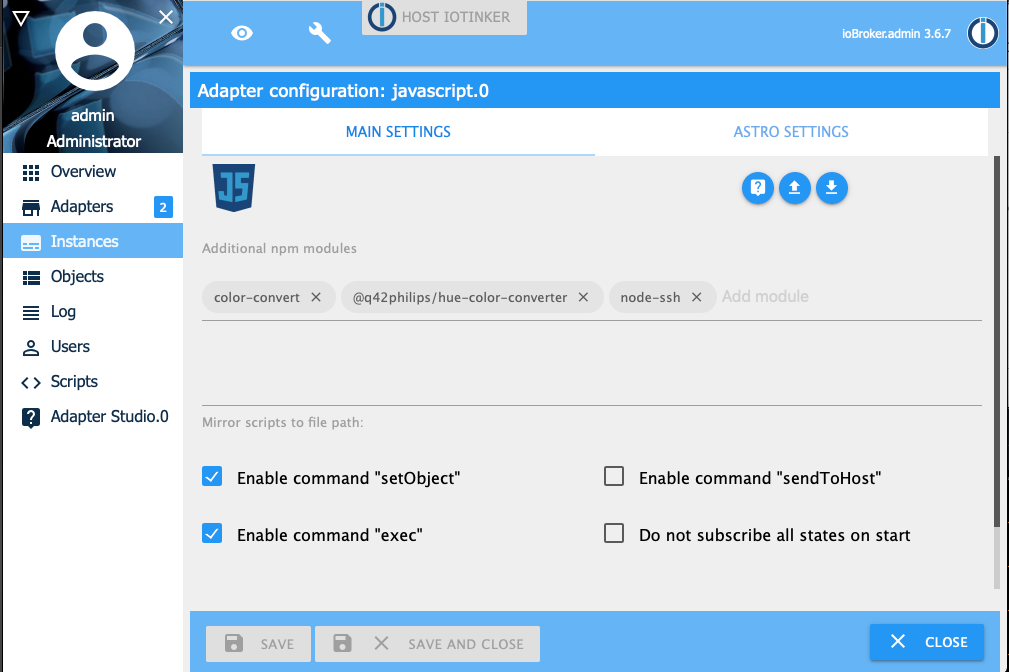This screenshot has height=672, width=1009.
Task: Open Objects in the sidebar
Action: coord(93,277)
